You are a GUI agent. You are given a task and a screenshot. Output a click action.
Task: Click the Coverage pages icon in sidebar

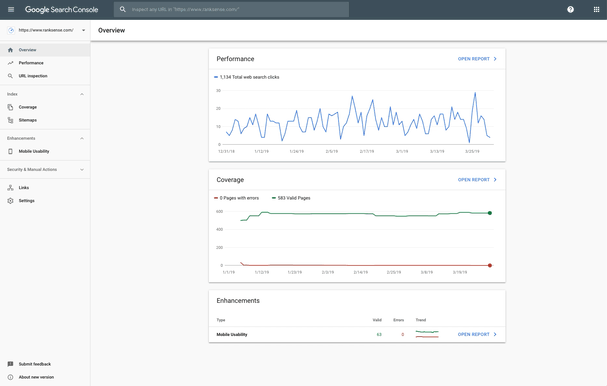click(x=10, y=107)
